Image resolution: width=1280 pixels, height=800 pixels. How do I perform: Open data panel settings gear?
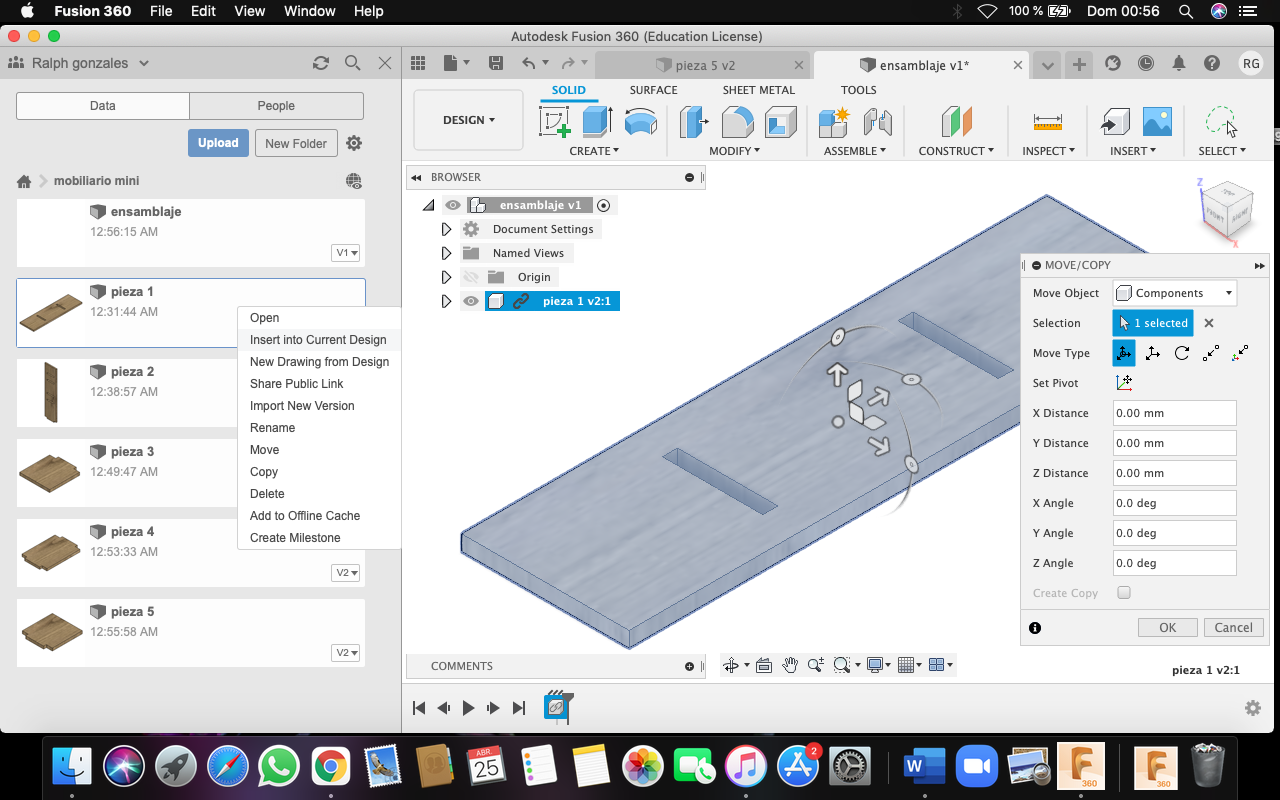(354, 143)
